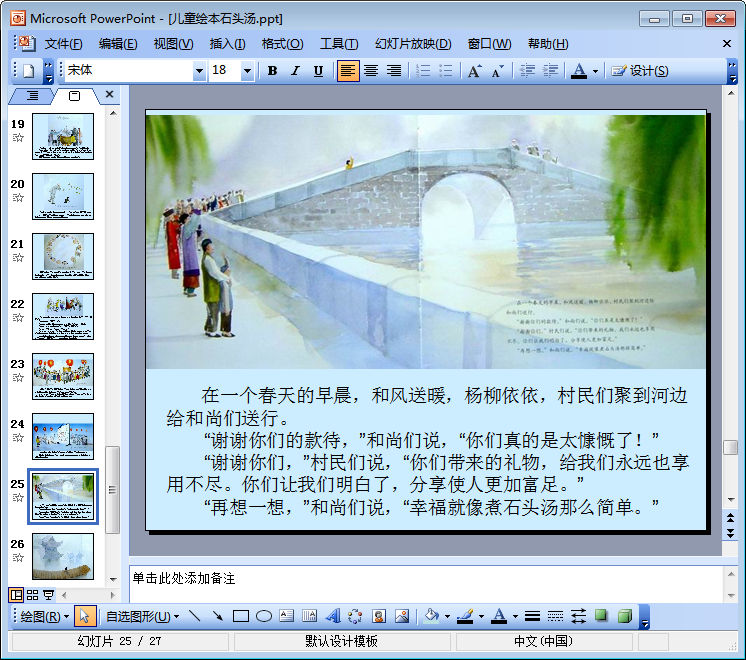Open the 文件(F) menu
746x660 pixels.
63,44
